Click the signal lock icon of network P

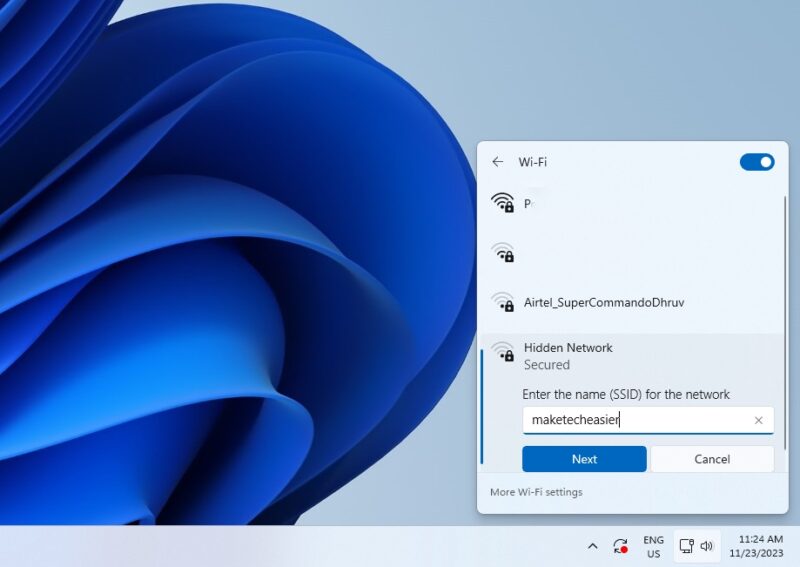pyautogui.click(x=503, y=203)
